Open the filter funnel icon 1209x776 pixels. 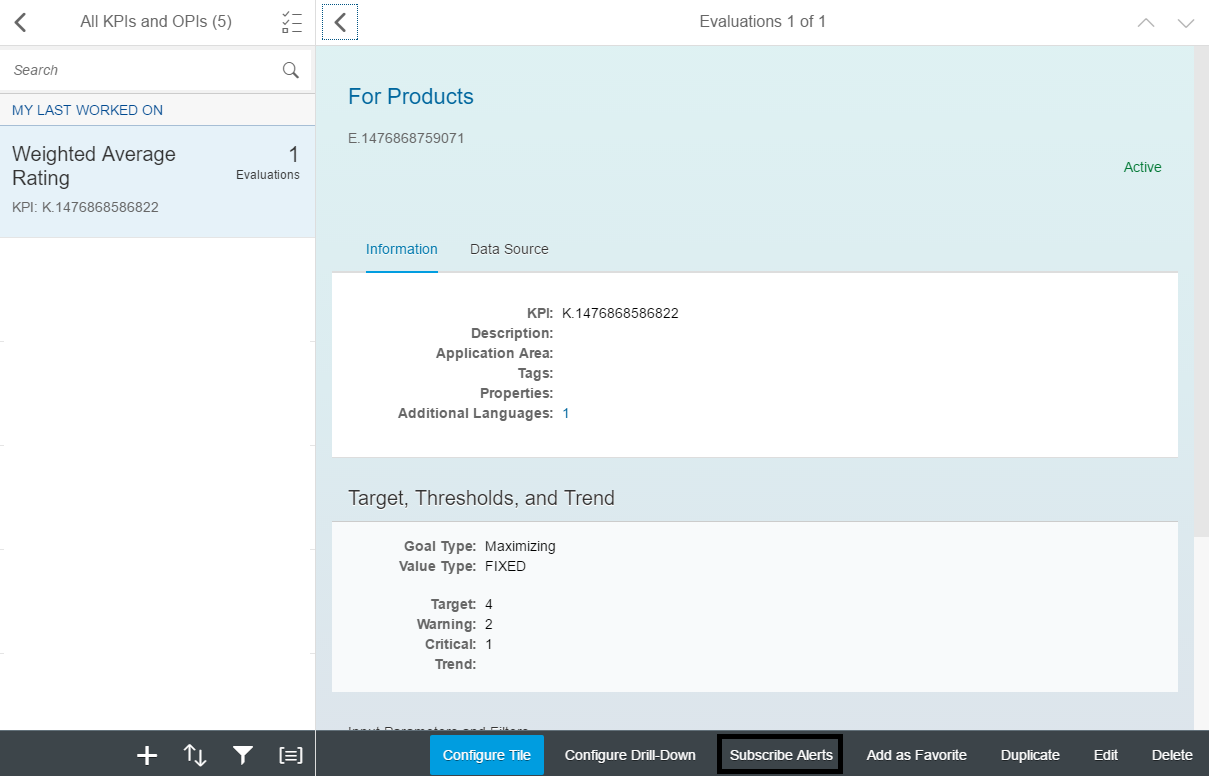click(x=243, y=755)
